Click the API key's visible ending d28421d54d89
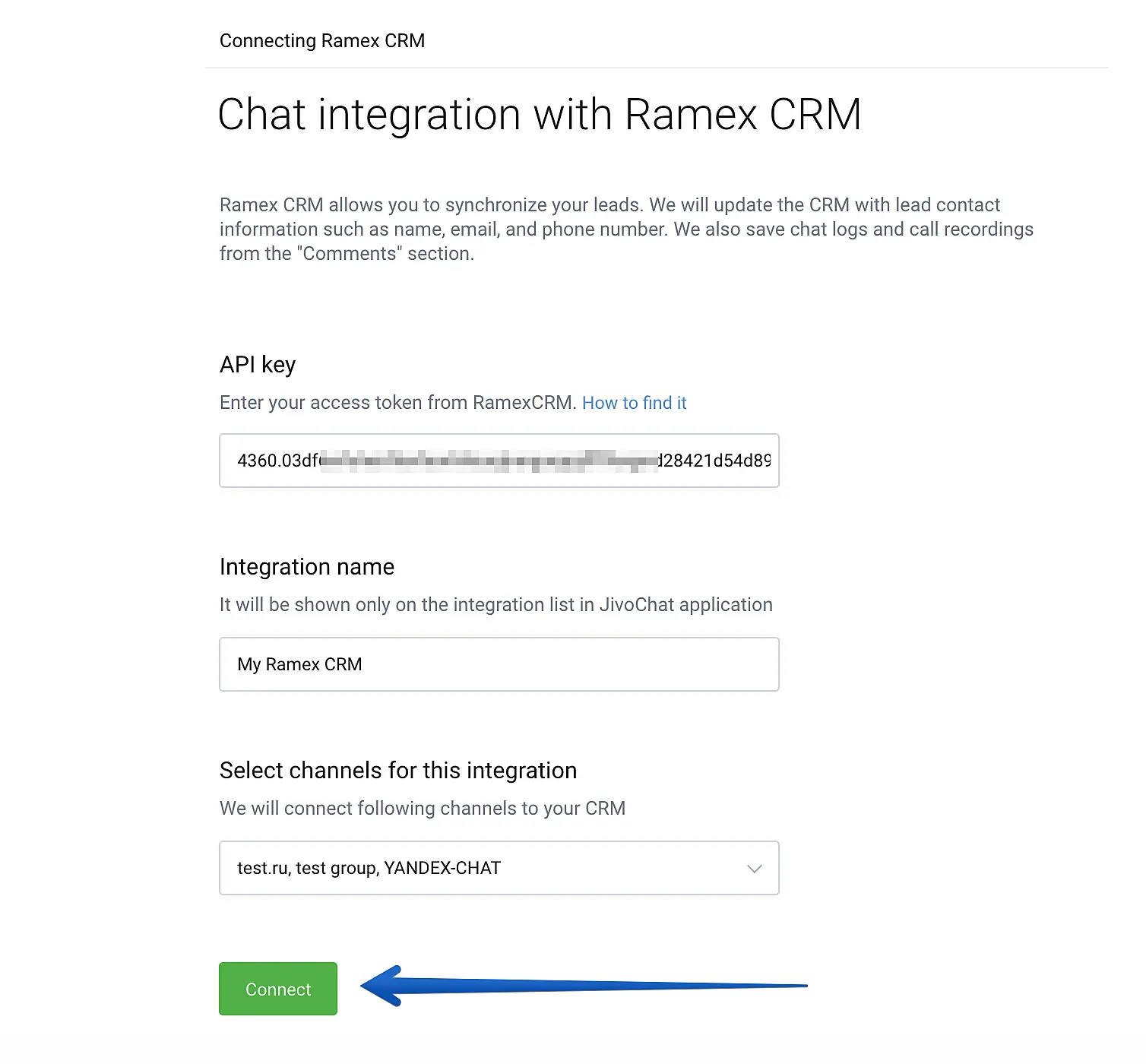Viewport: 1146px width, 1064px height. pos(714,461)
